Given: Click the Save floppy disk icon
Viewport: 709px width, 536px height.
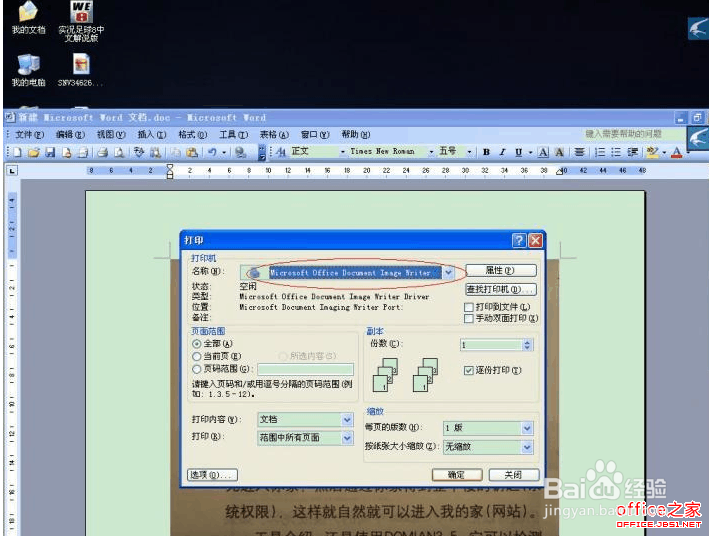Looking at the screenshot, I should 50,152.
